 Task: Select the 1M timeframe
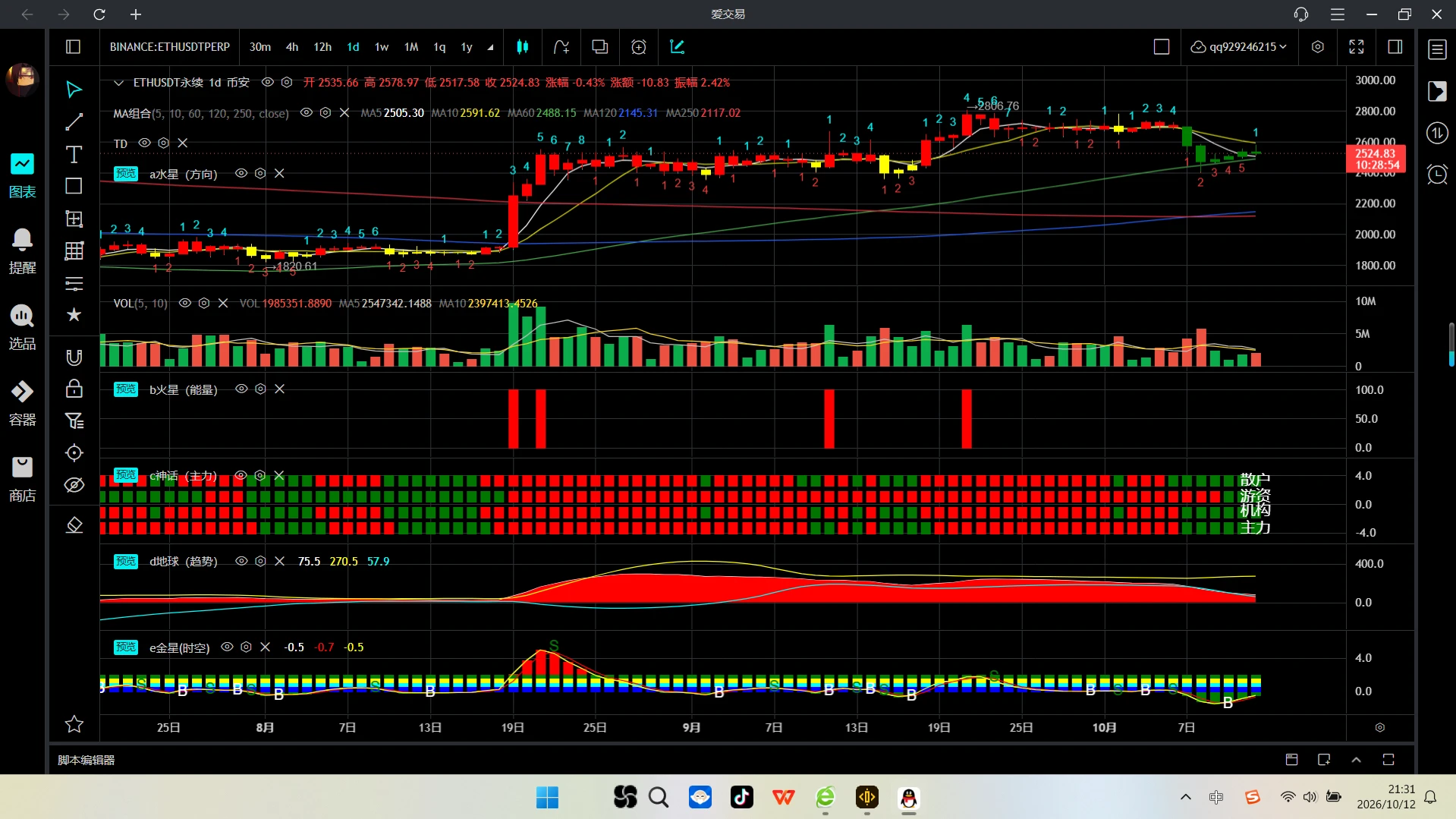point(411,47)
